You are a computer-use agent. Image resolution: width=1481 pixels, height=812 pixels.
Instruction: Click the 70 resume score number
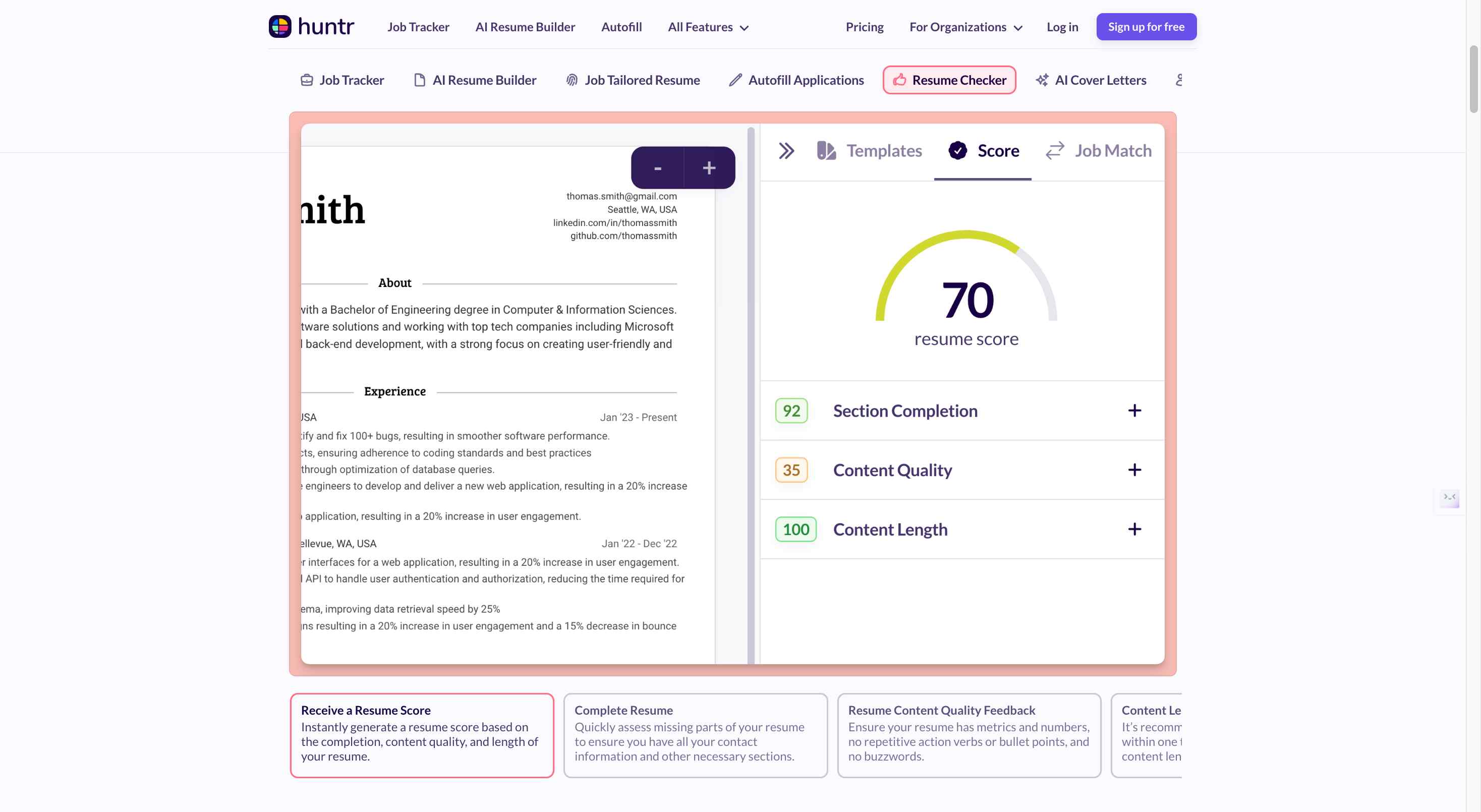(967, 300)
